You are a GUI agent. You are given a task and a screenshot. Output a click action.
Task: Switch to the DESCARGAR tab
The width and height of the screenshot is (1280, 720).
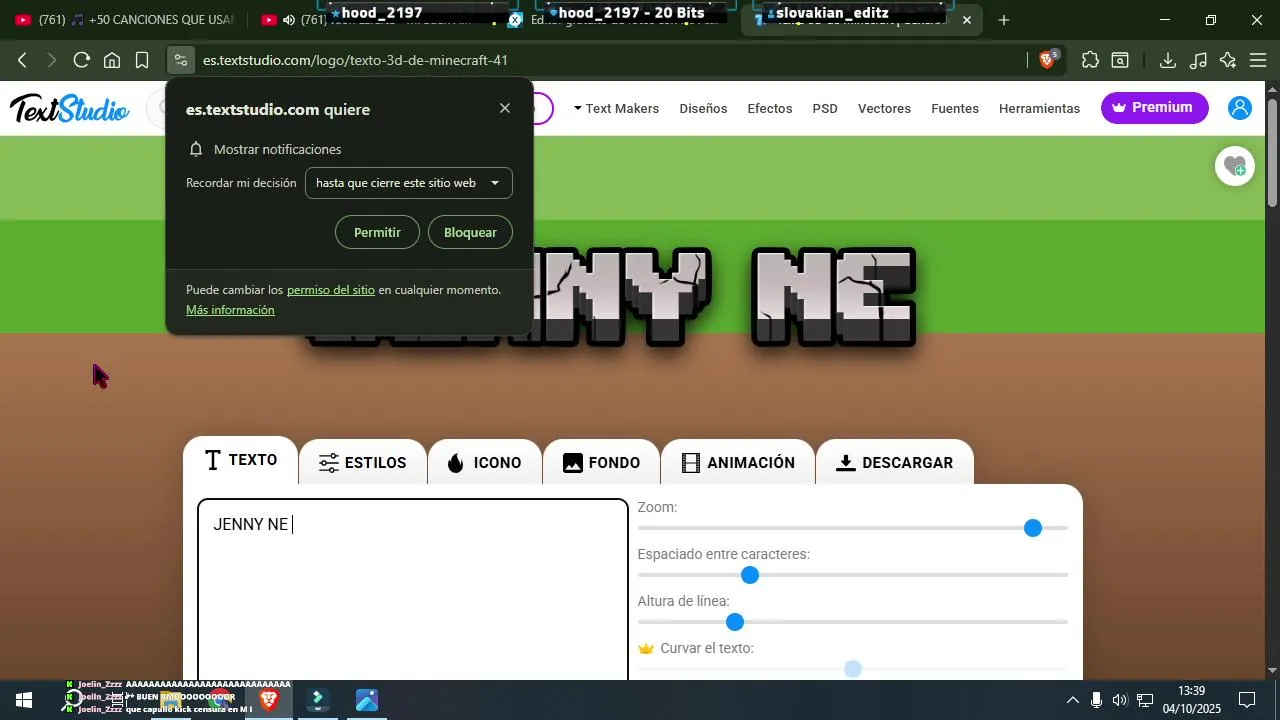tap(895, 463)
